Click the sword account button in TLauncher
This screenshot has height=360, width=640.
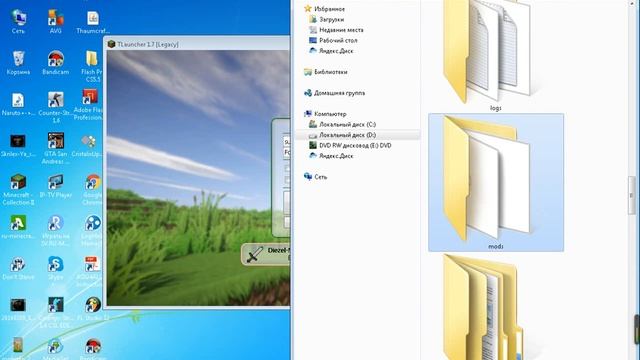265,254
